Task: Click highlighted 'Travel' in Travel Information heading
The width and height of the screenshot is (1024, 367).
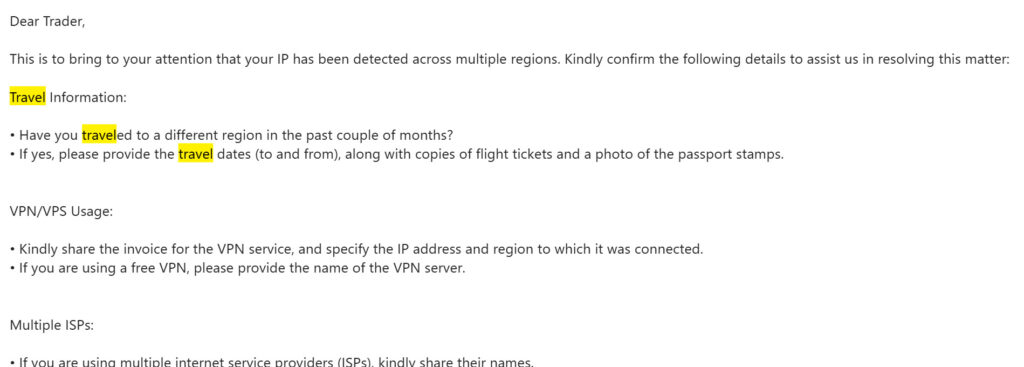Action: pyautogui.click(x=27, y=97)
